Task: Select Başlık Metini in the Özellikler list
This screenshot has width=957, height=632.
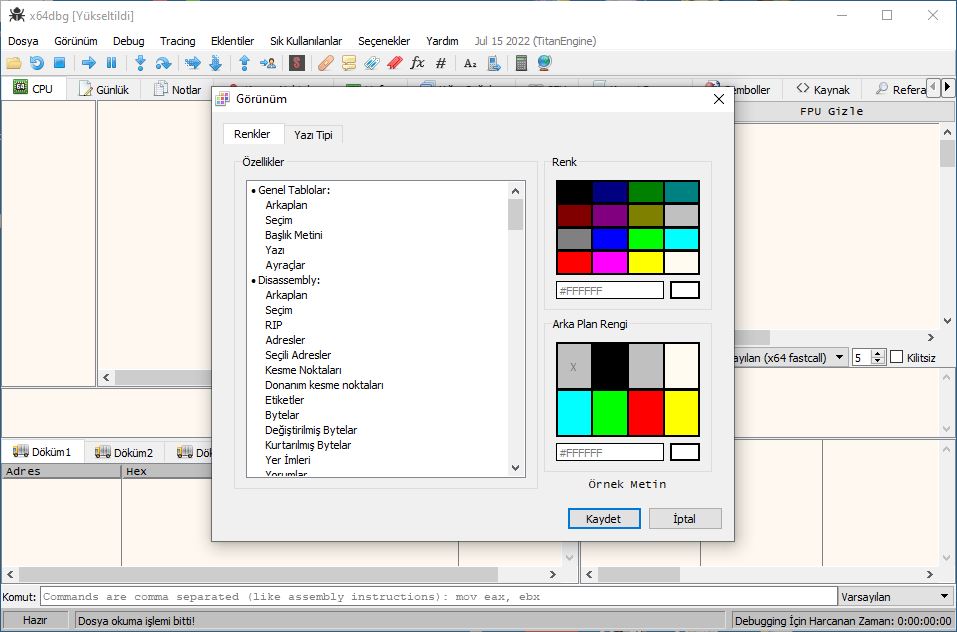Action: click(x=294, y=235)
